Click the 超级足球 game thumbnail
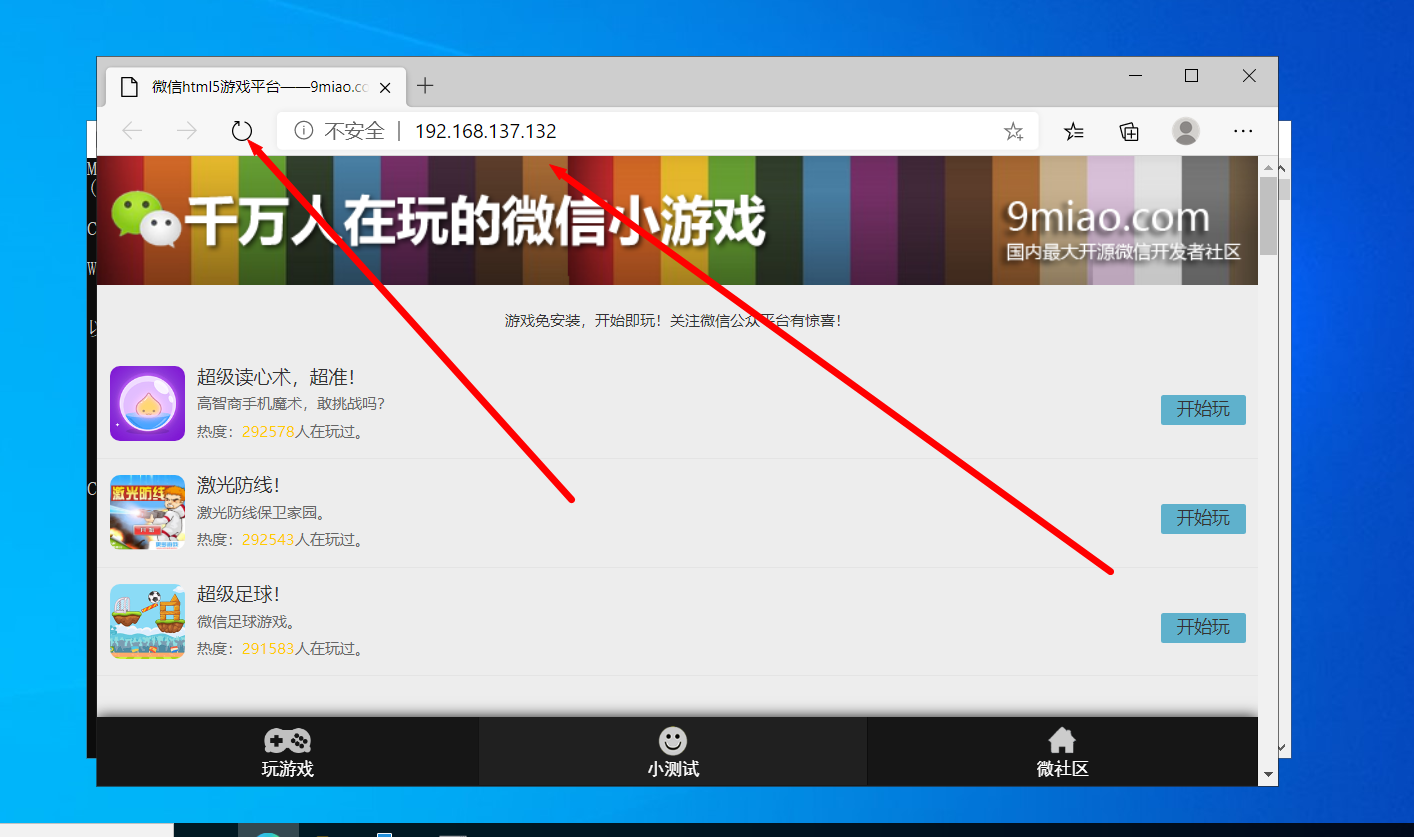The width and height of the screenshot is (1414, 837). 147,621
